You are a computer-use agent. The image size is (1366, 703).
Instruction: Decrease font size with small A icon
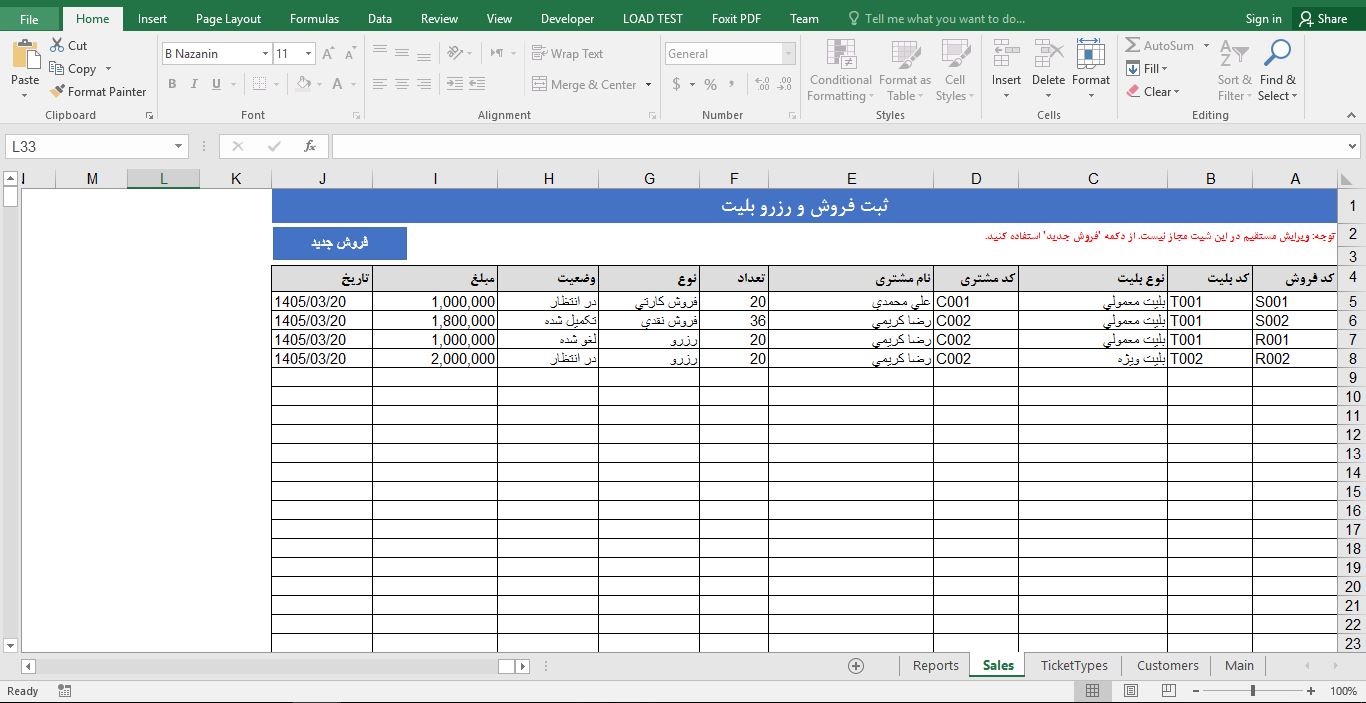coord(351,54)
